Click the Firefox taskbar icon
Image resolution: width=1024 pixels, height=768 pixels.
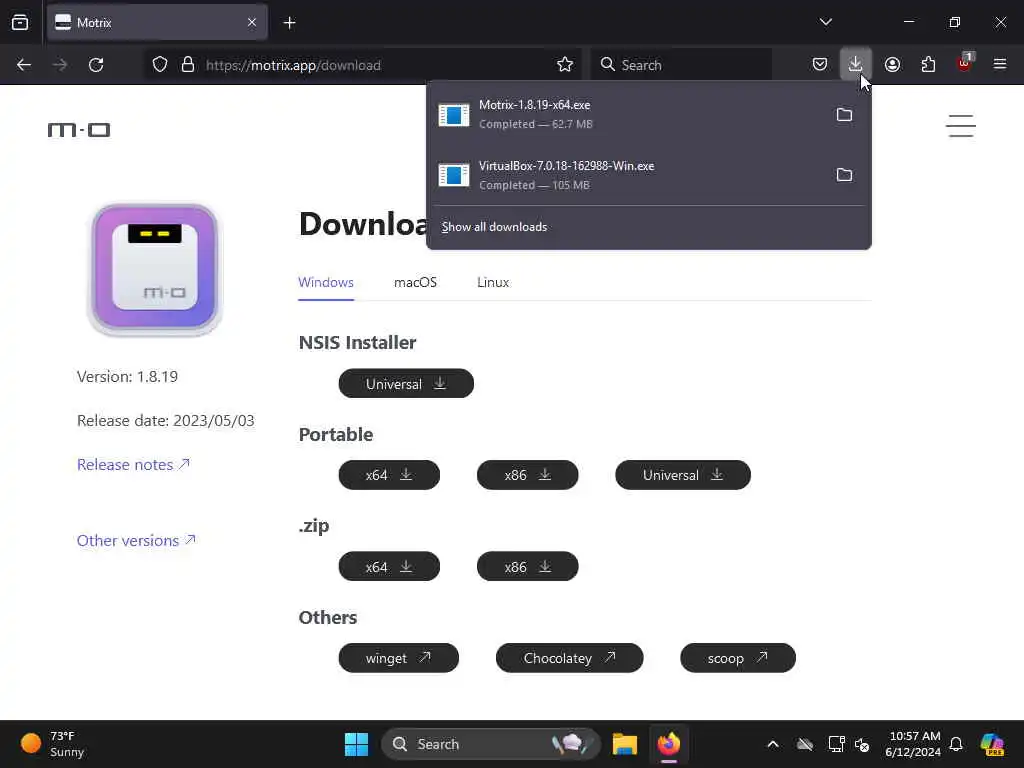[x=669, y=744]
